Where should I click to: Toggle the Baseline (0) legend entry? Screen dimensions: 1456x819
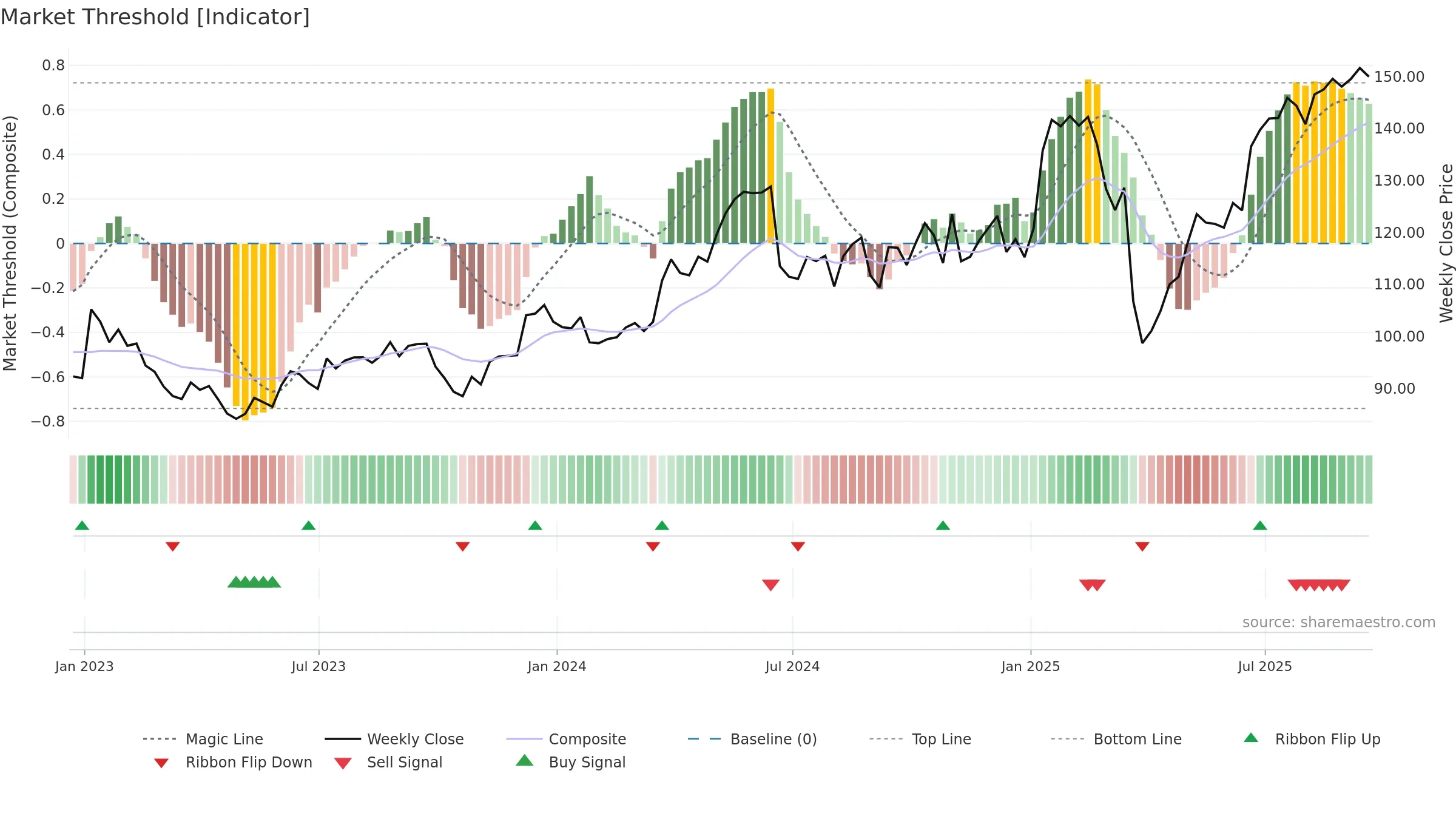pyautogui.click(x=752, y=739)
